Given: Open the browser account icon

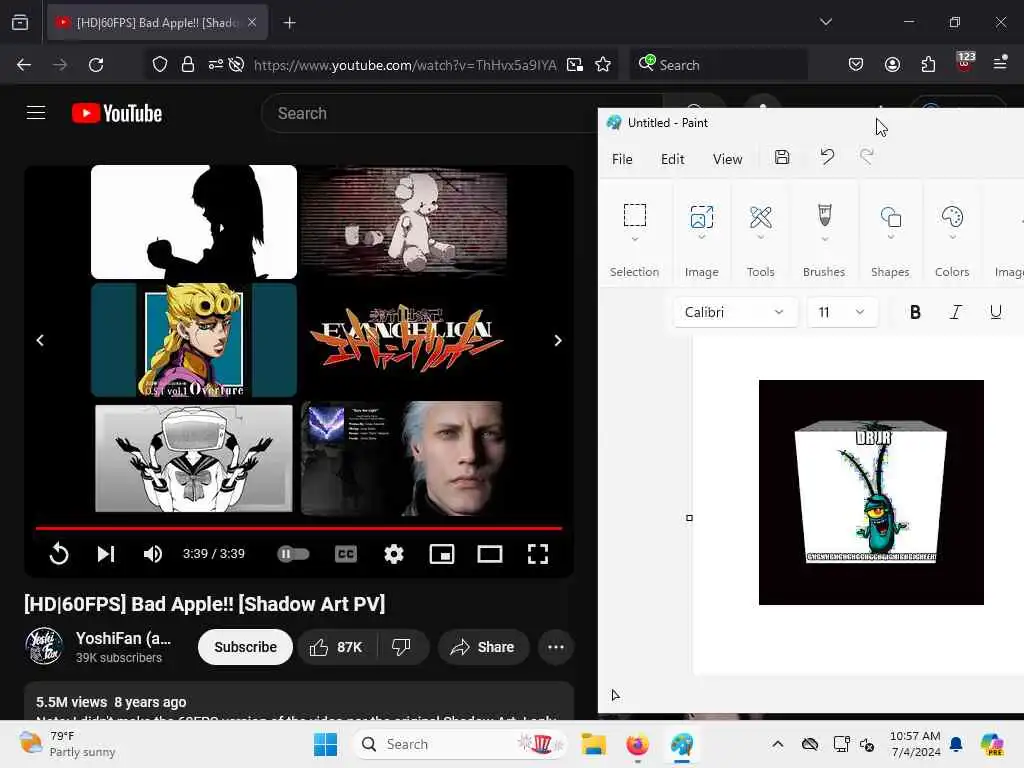Looking at the screenshot, I should [892, 64].
